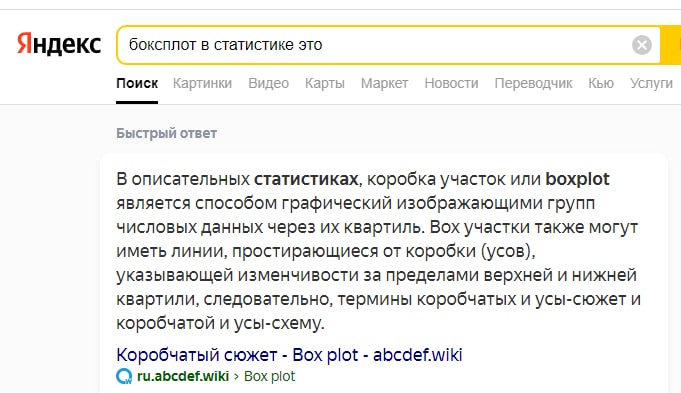This screenshot has width=681, height=393.
Task: Clear the search query with the X icon
Action: pos(641,45)
